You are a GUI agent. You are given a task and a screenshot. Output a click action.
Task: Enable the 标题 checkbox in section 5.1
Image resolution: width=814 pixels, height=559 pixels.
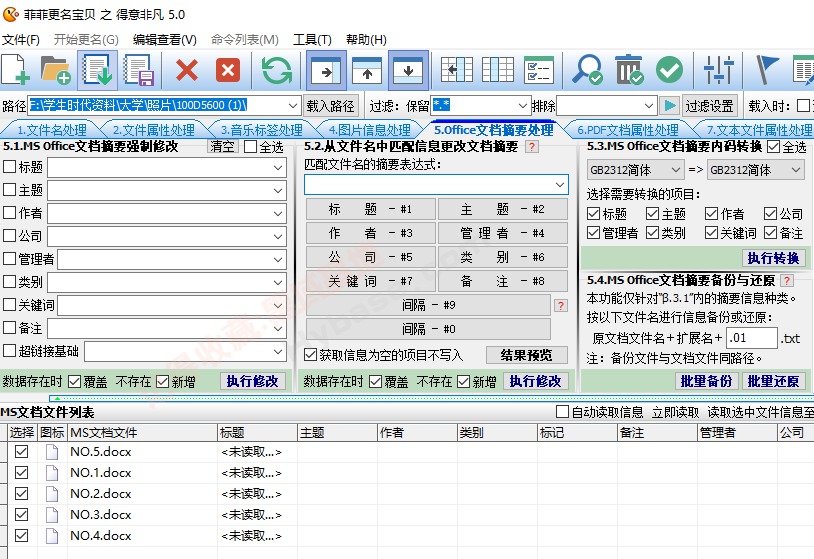9,167
